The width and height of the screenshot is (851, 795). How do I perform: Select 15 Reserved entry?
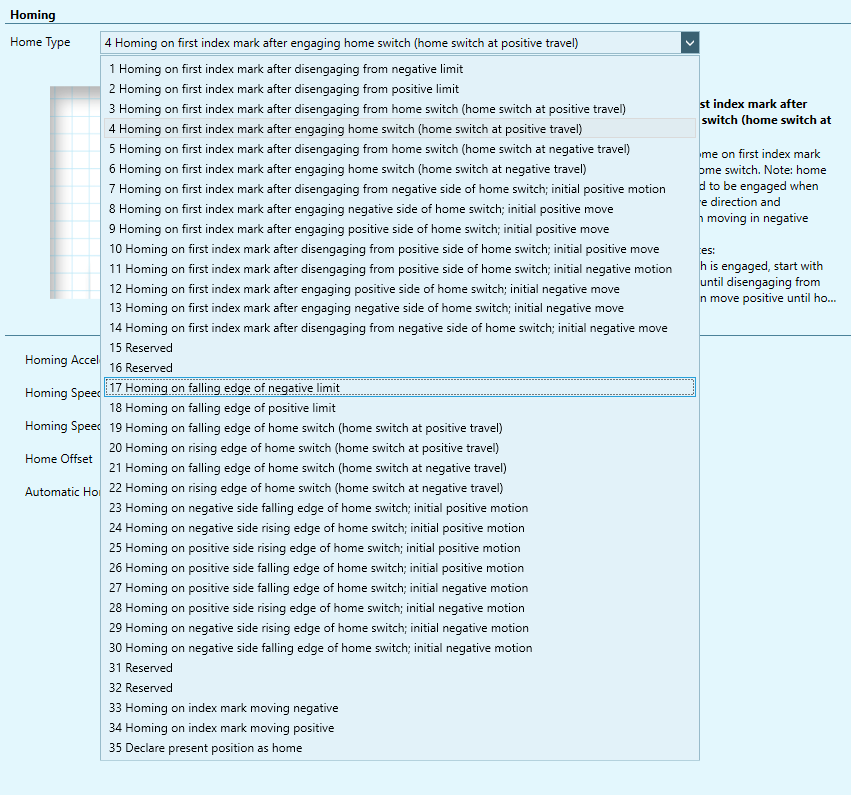399,348
